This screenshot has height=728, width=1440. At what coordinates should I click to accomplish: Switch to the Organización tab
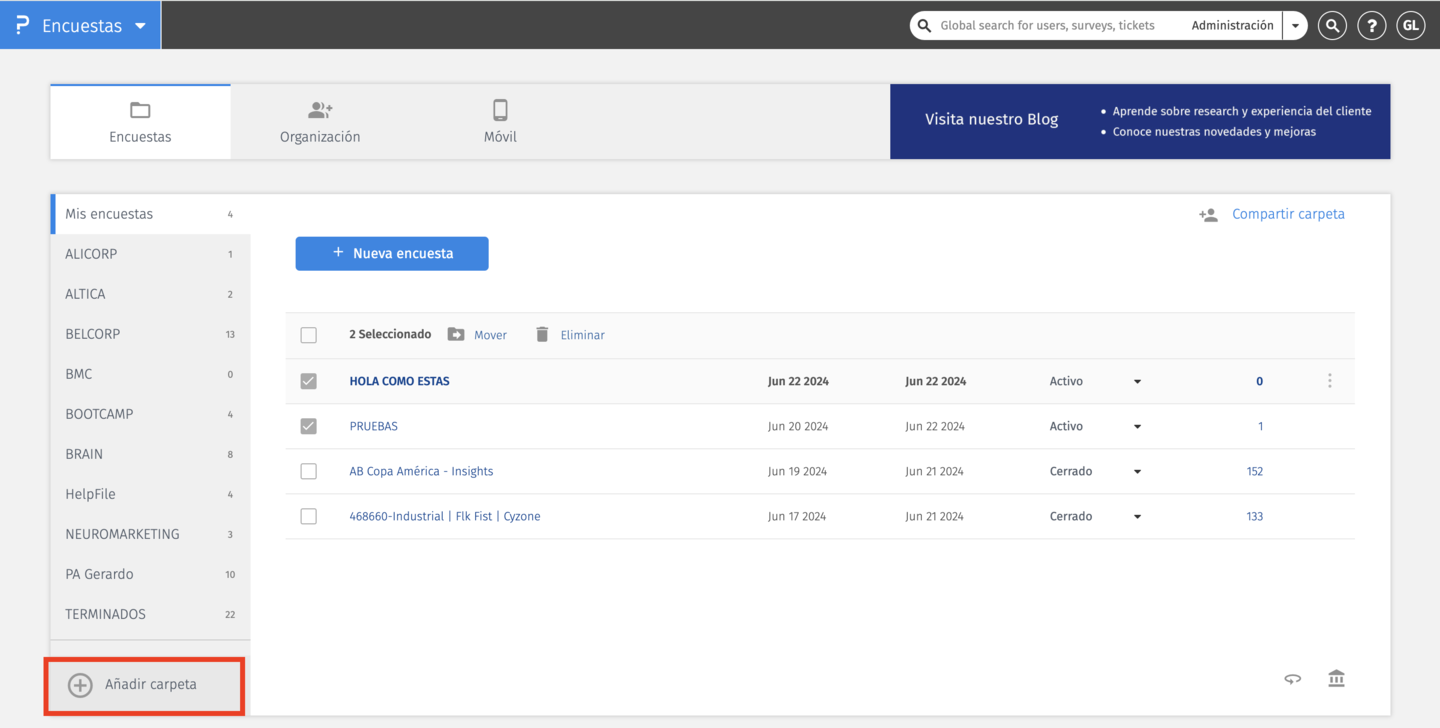(x=320, y=122)
